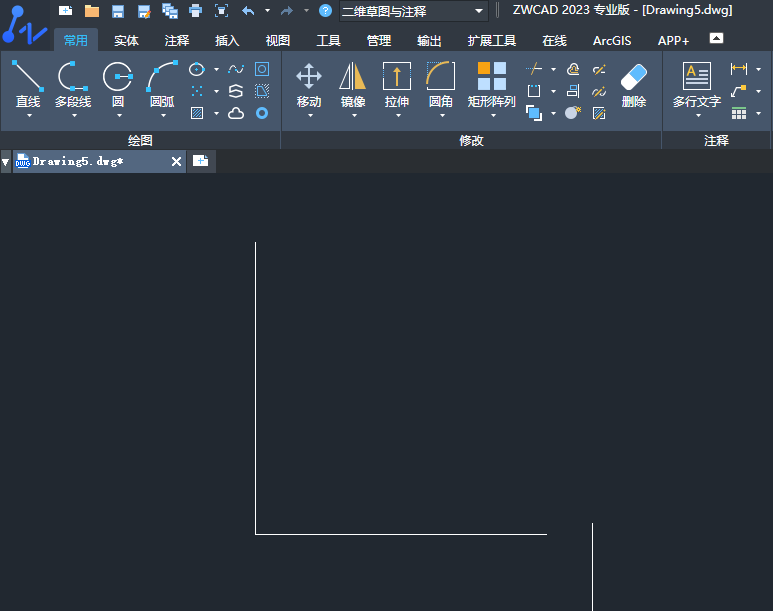Click the Print Preview icon

[x=221, y=11]
